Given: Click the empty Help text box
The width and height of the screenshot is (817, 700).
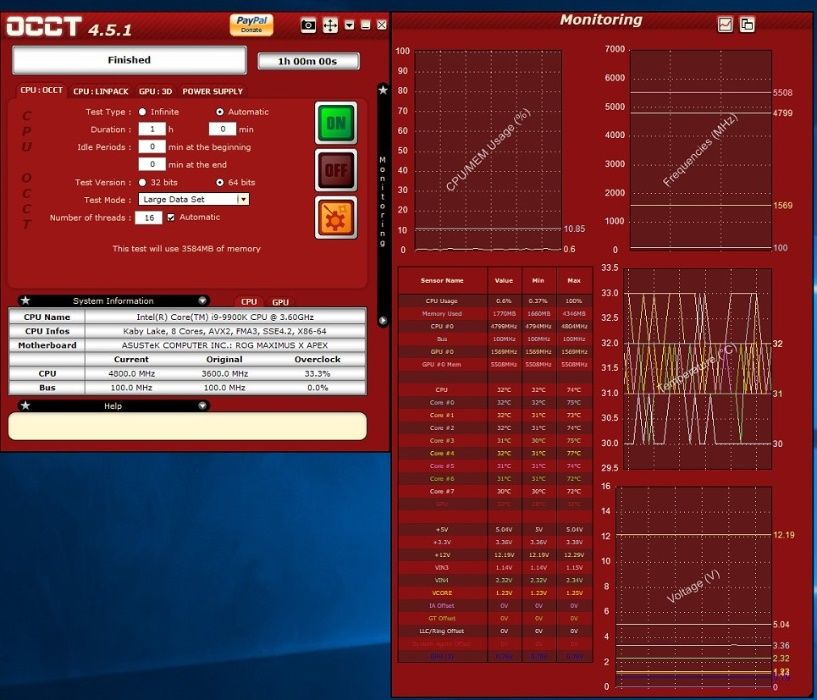Looking at the screenshot, I should click(x=188, y=426).
